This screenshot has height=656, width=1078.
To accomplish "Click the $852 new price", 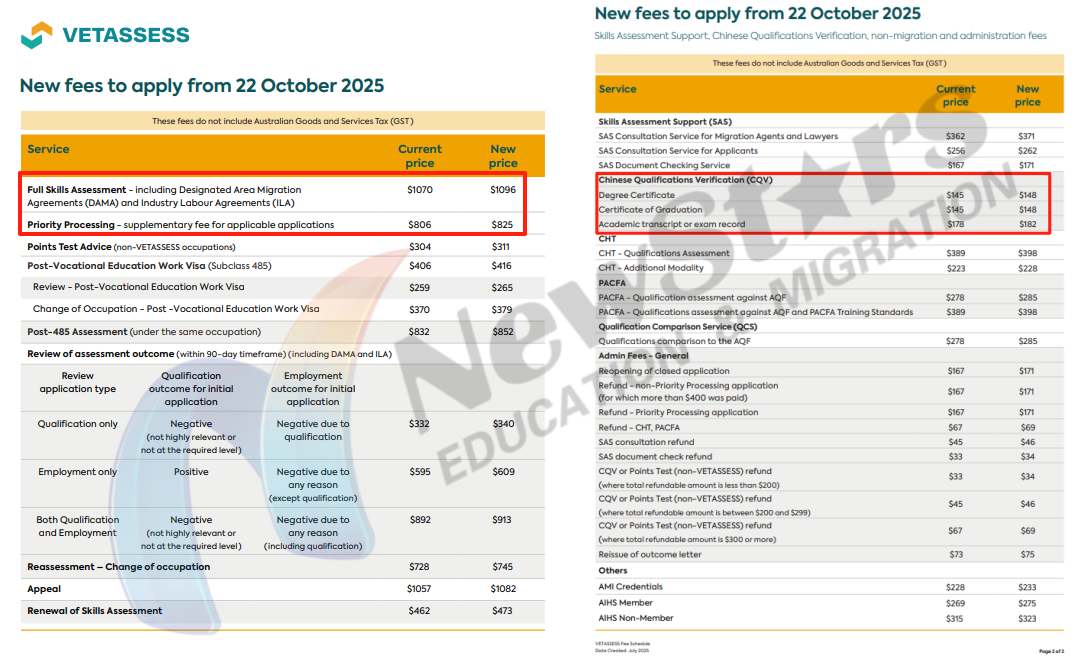I will point(503,332).
